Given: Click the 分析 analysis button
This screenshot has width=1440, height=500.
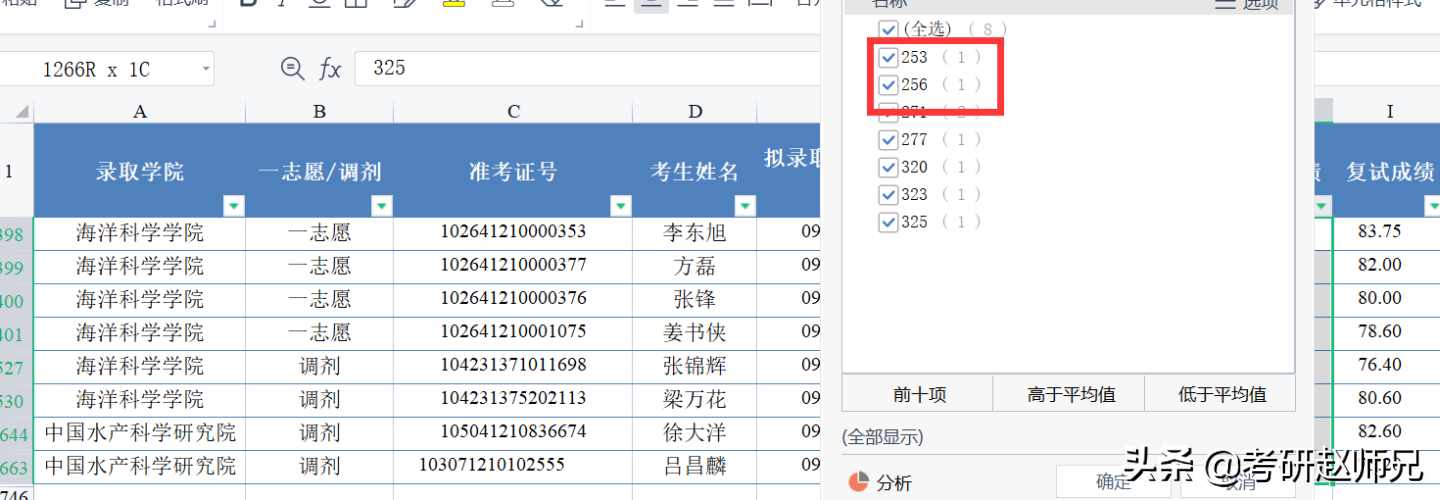Looking at the screenshot, I should coord(881,482).
